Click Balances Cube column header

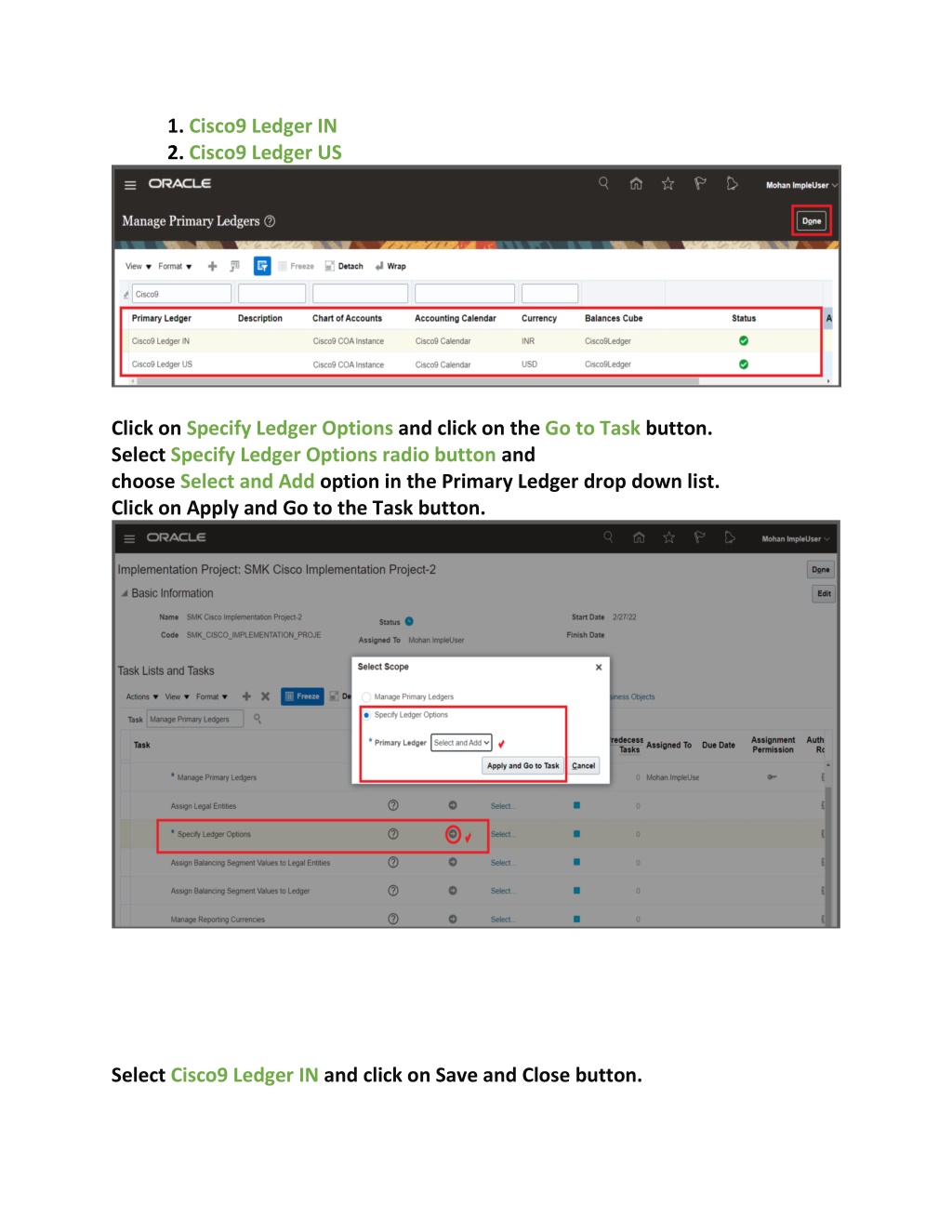[x=614, y=318]
